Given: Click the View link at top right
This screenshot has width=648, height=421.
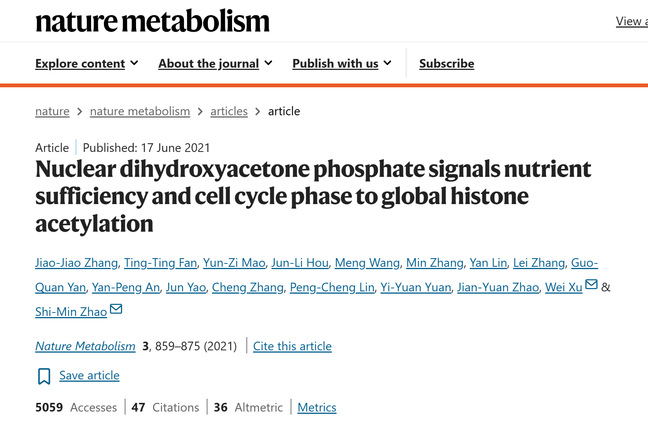Looking at the screenshot, I should coord(631,21).
